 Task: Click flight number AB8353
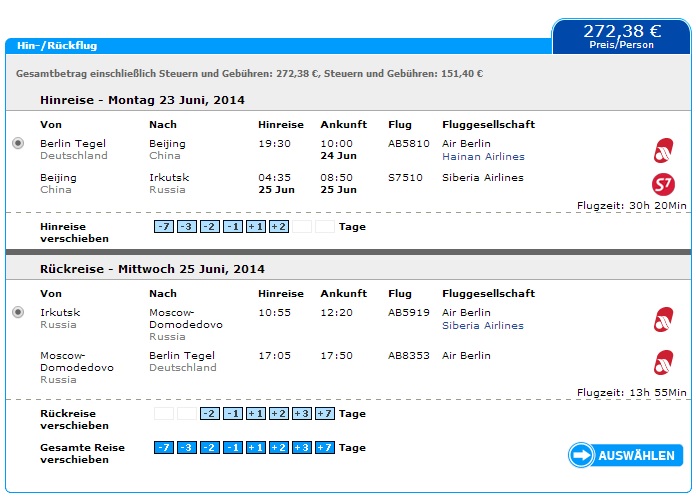(408, 356)
